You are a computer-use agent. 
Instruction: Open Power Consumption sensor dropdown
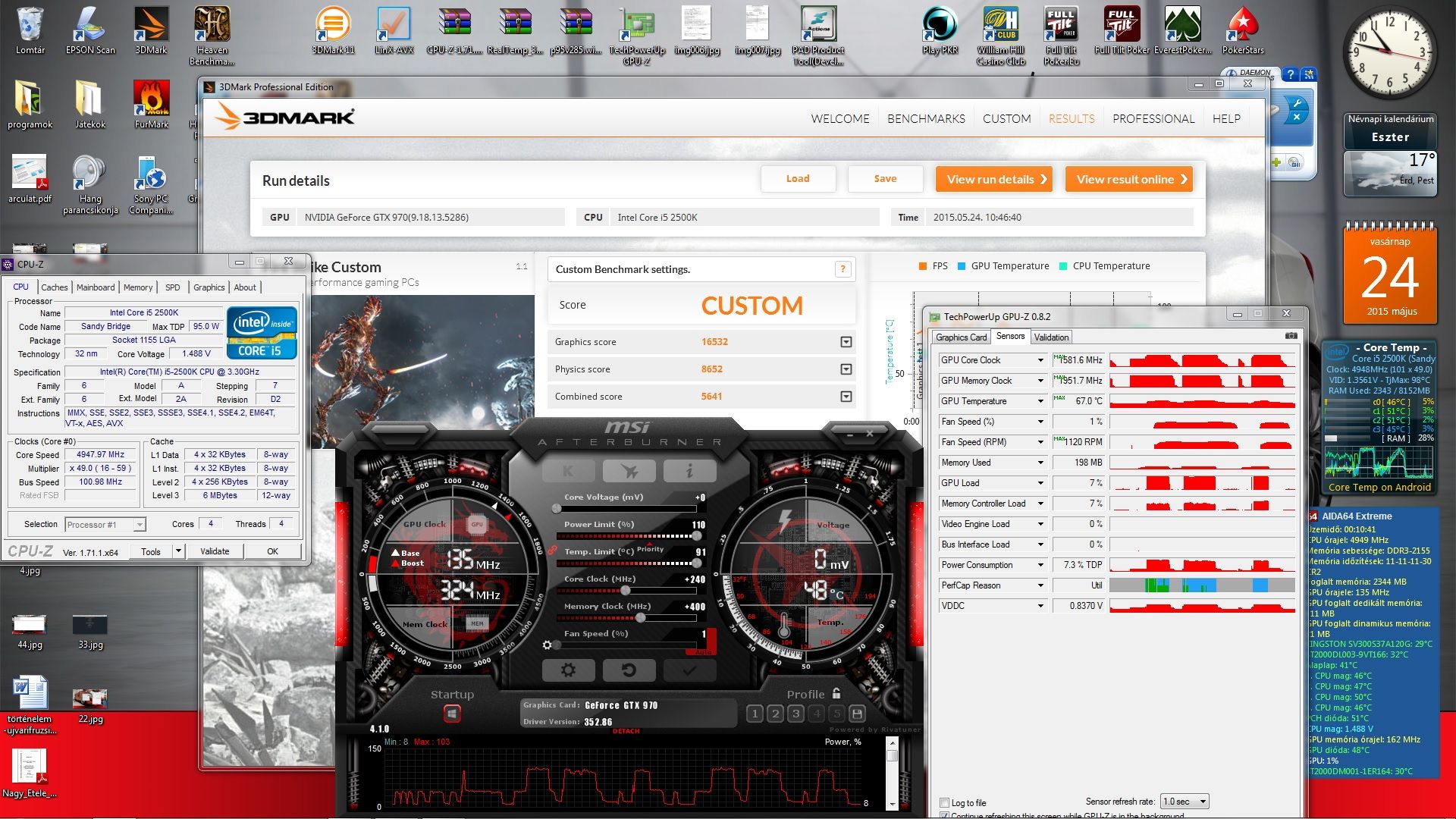pos(1040,565)
